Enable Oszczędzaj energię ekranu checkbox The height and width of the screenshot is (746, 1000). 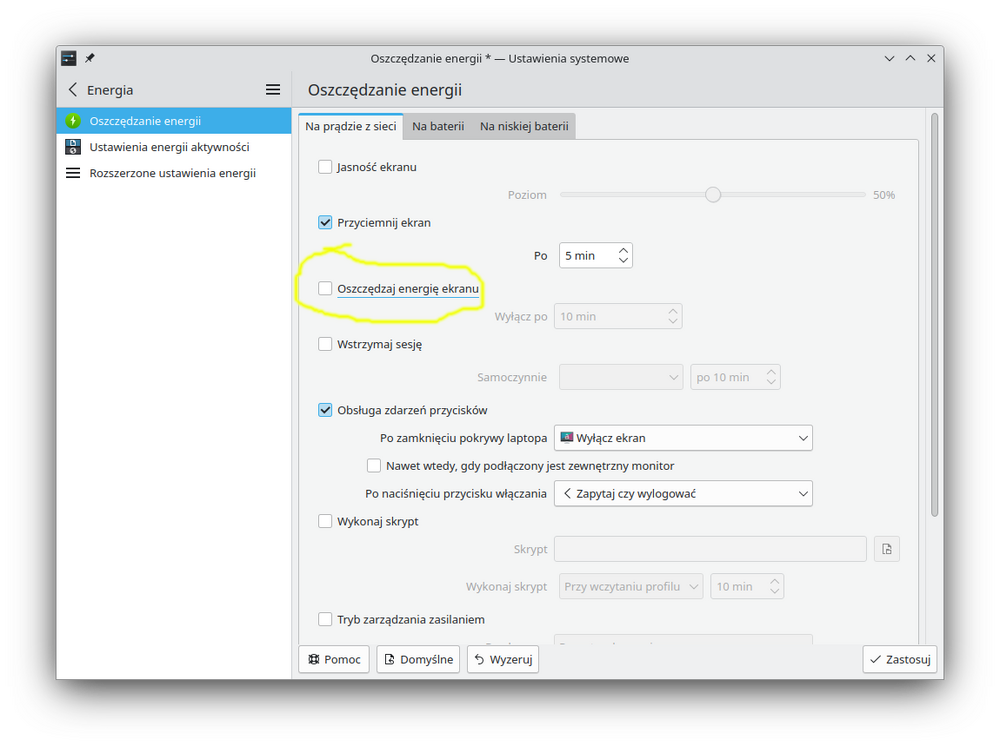325,289
